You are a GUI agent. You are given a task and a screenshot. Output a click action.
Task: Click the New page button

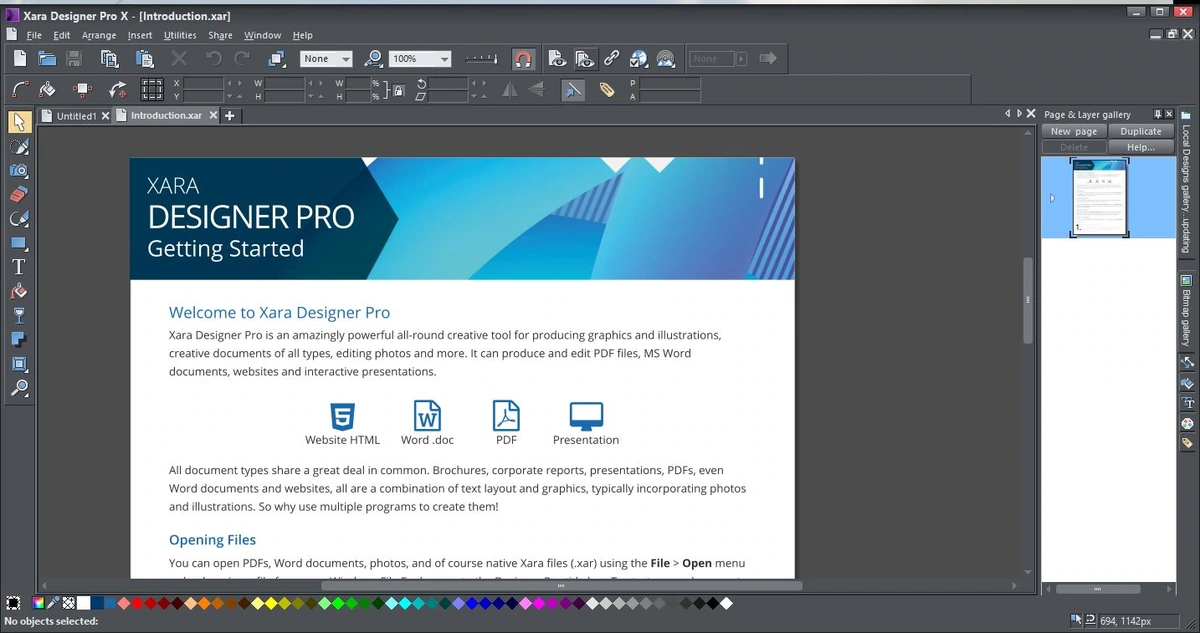[x=1073, y=131]
